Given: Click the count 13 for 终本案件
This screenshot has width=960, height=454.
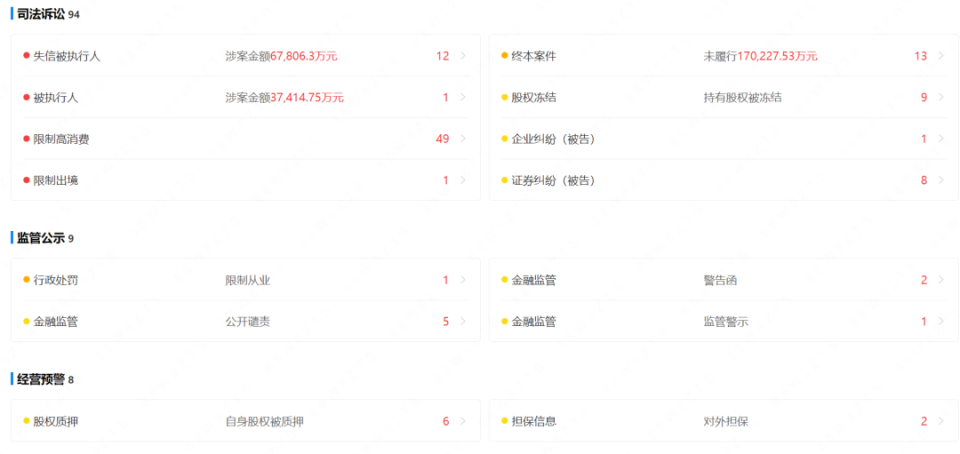Looking at the screenshot, I should point(921,56).
